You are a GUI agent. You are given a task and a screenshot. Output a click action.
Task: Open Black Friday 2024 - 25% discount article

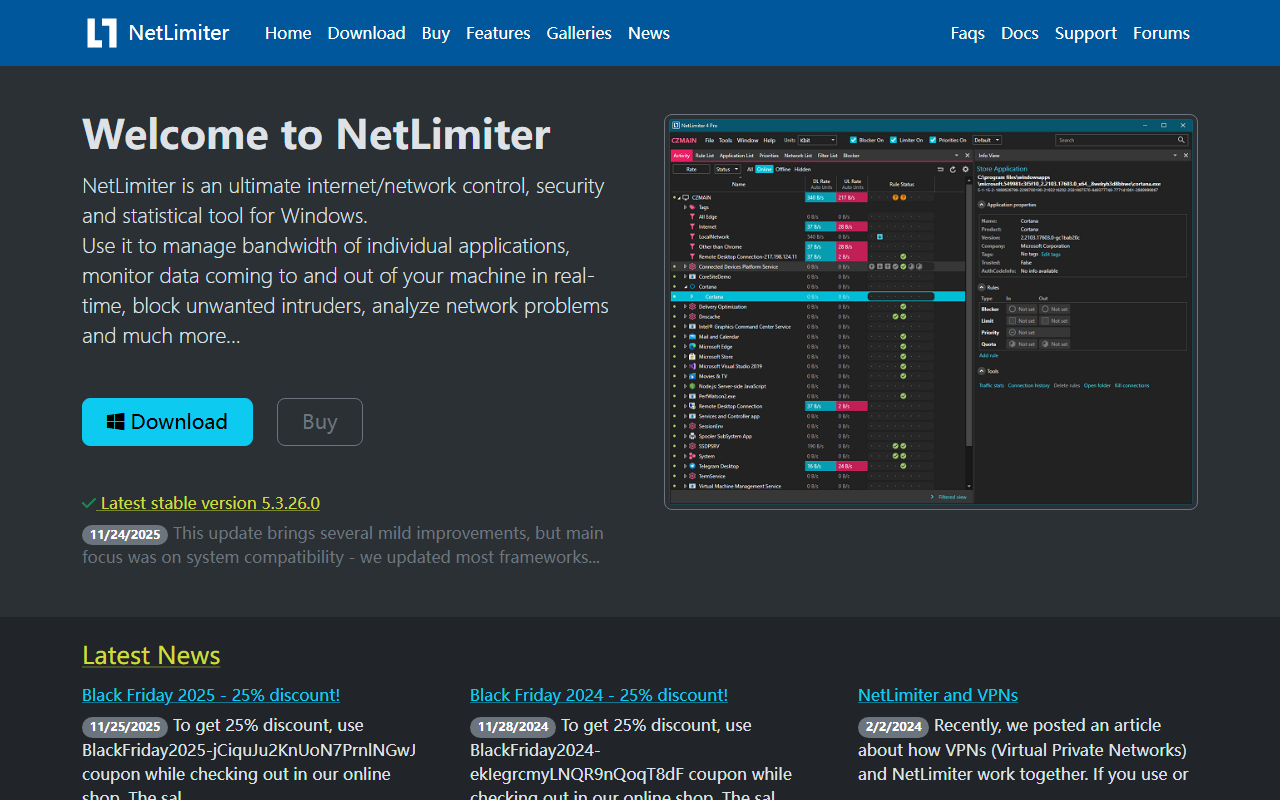(x=599, y=695)
